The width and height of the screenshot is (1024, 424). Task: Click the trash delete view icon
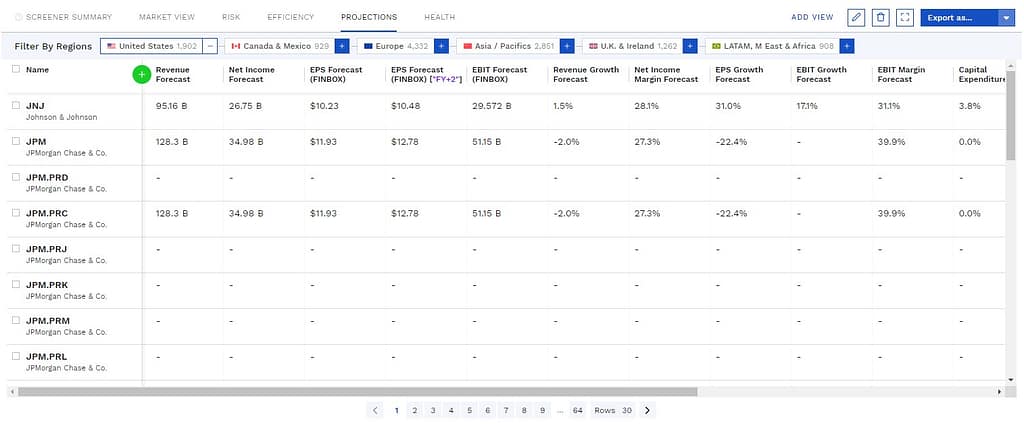tap(880, 18)
